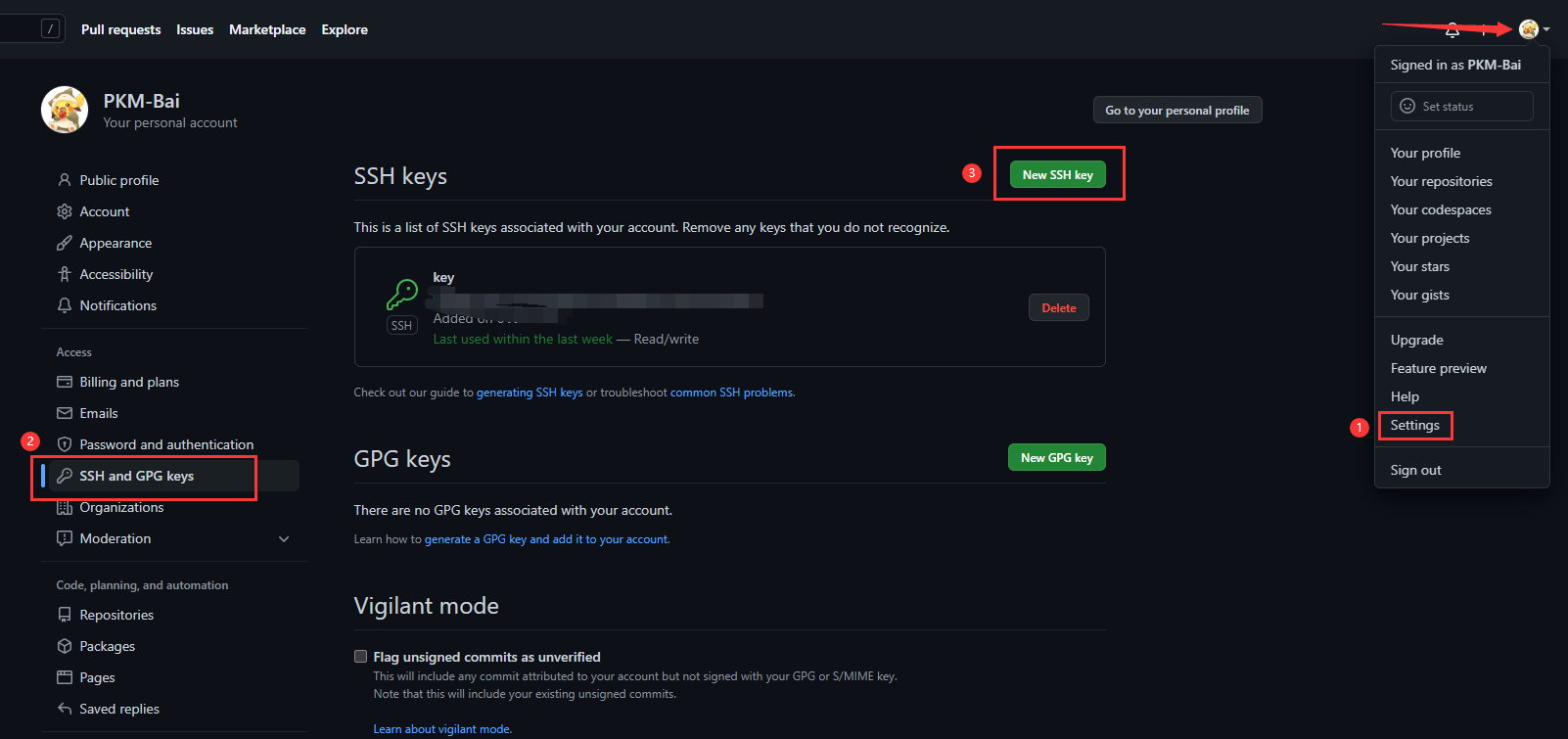Select Your repositories from the menu

[1442, 181]
